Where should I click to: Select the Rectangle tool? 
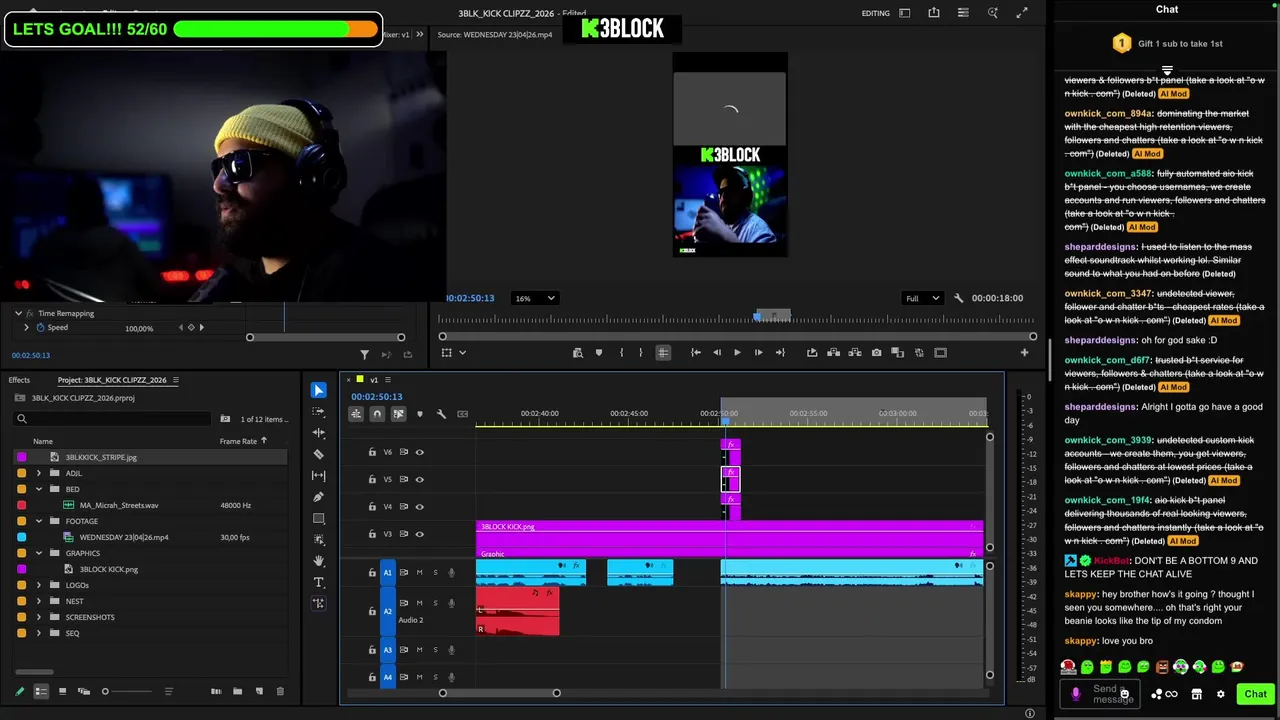(x=318, y=518)
